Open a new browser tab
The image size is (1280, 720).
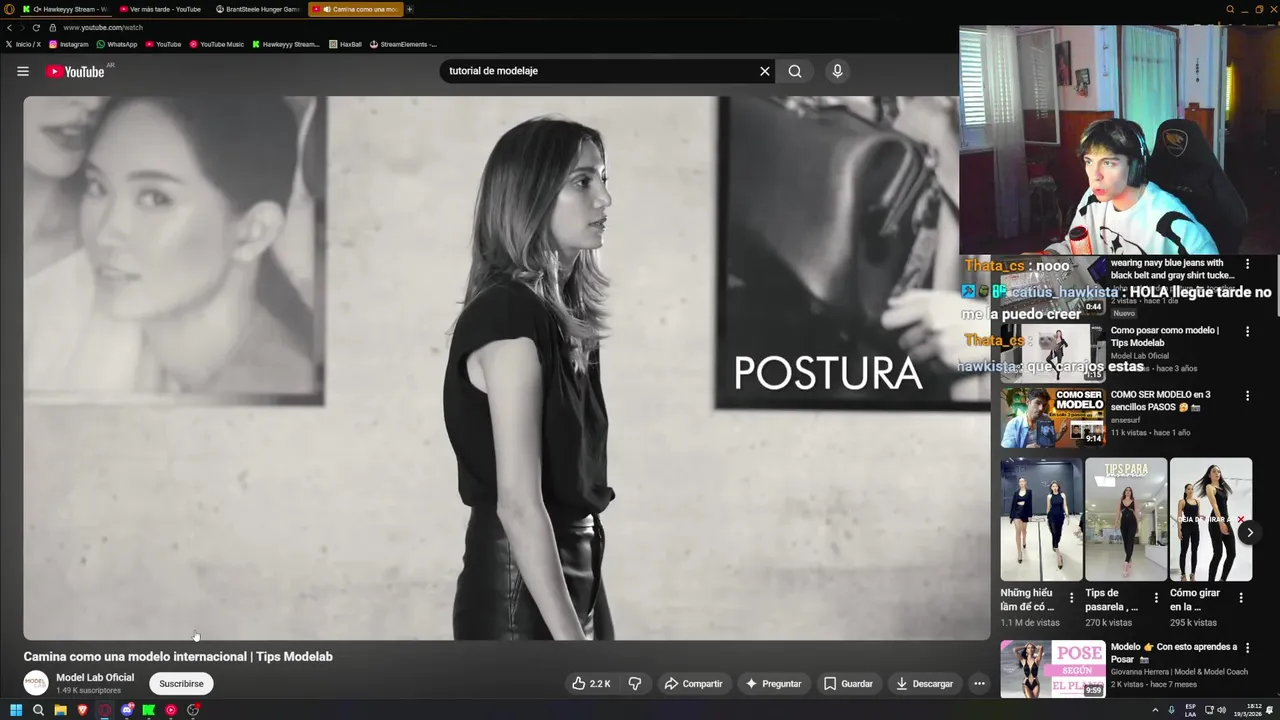pyautogui.click(x=410, y=9)
